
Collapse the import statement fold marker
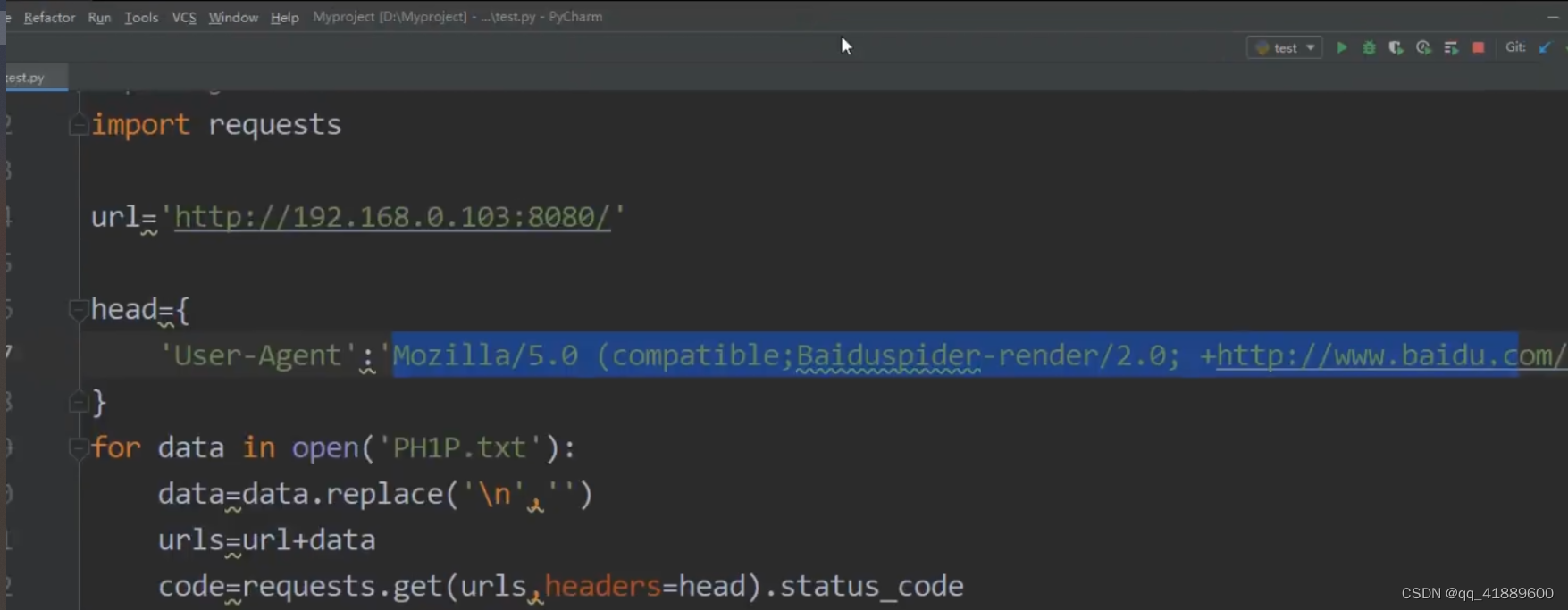tap(78, 125)
